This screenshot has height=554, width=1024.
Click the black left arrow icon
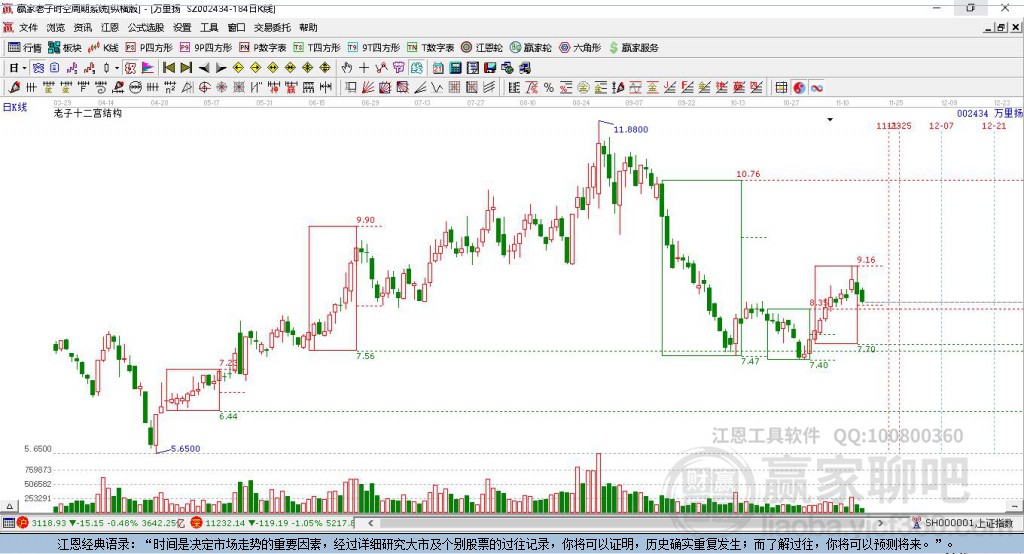[204, 68]
